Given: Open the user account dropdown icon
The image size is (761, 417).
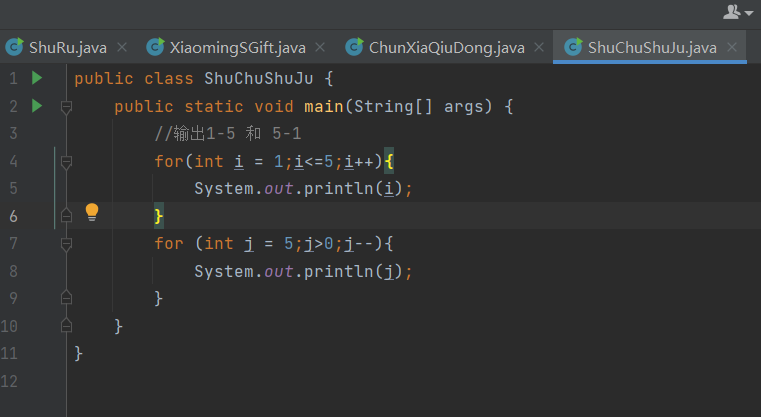Looking at the screenshot, I should (x=738, y=12).
